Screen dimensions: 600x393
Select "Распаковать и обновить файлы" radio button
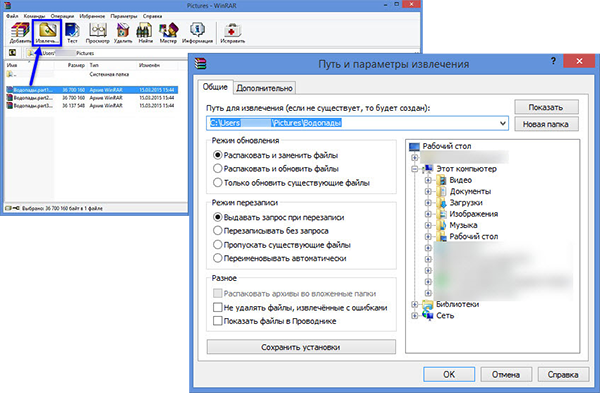(217, 169)
